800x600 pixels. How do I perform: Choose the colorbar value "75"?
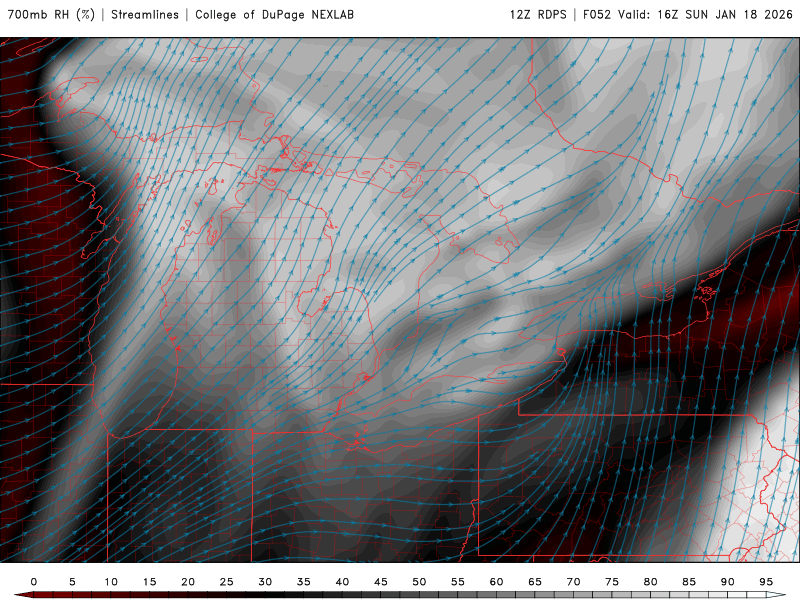612,582
